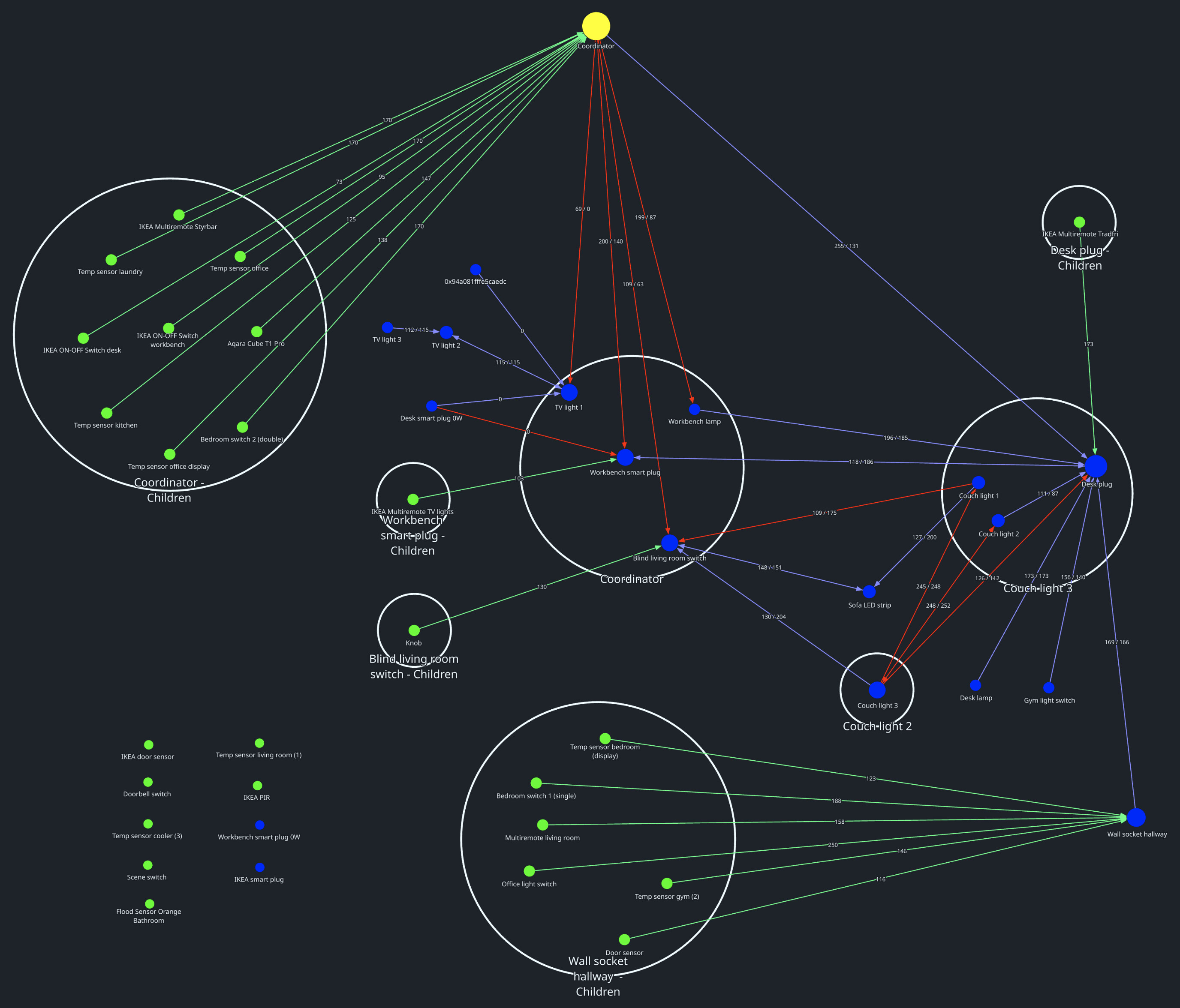Select the IKEA door sensor node
Viewport: 1180px width, 1008px height.
149,744
